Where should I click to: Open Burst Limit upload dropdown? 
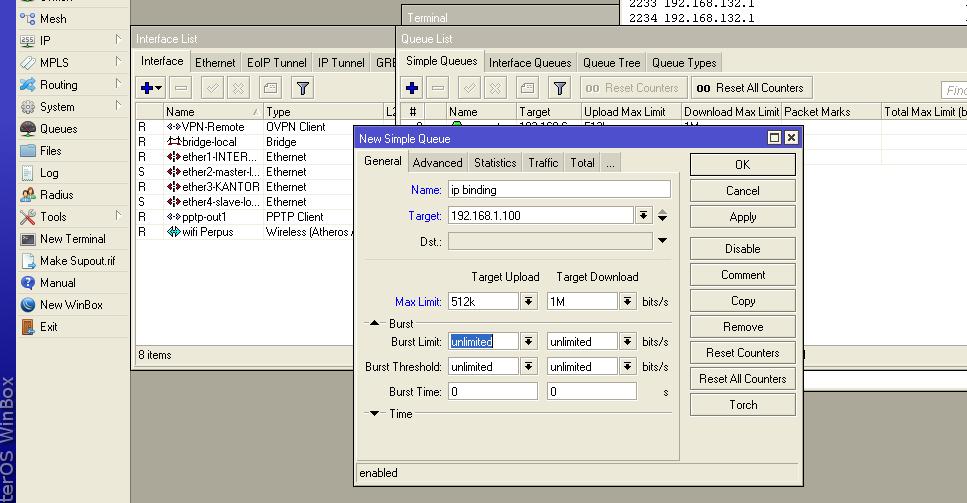[529, 341]
